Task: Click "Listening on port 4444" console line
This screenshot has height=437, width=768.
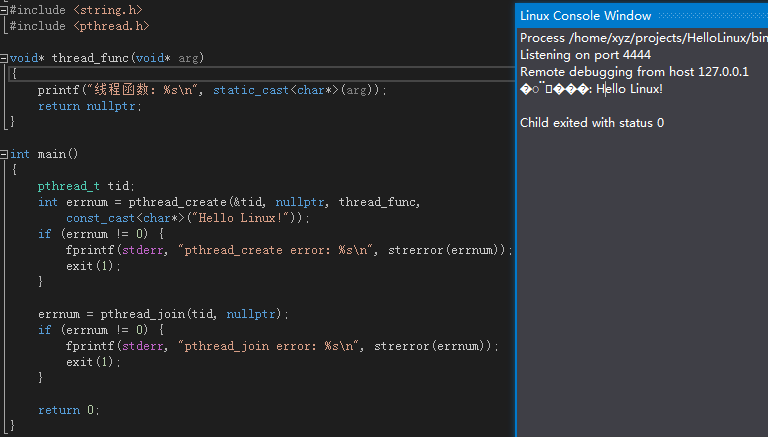Action: pos(585,55)
